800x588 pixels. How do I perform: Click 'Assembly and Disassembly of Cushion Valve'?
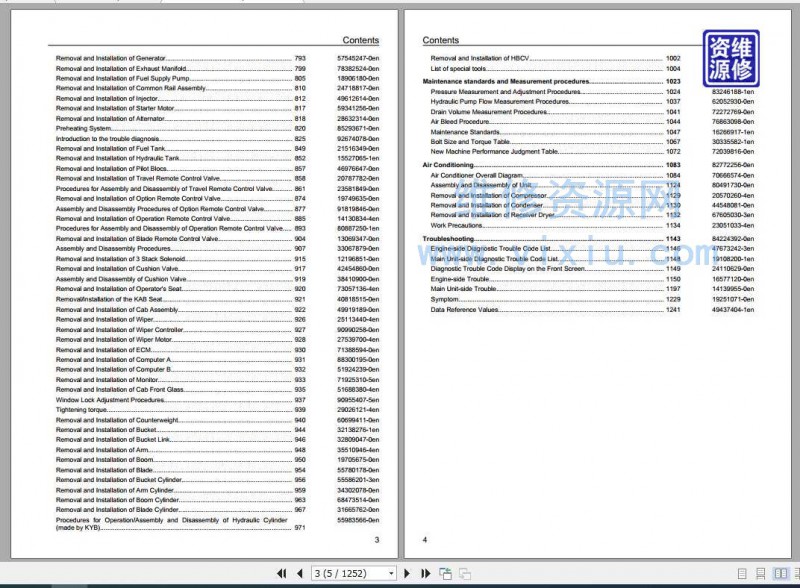[x=121, y=279]
